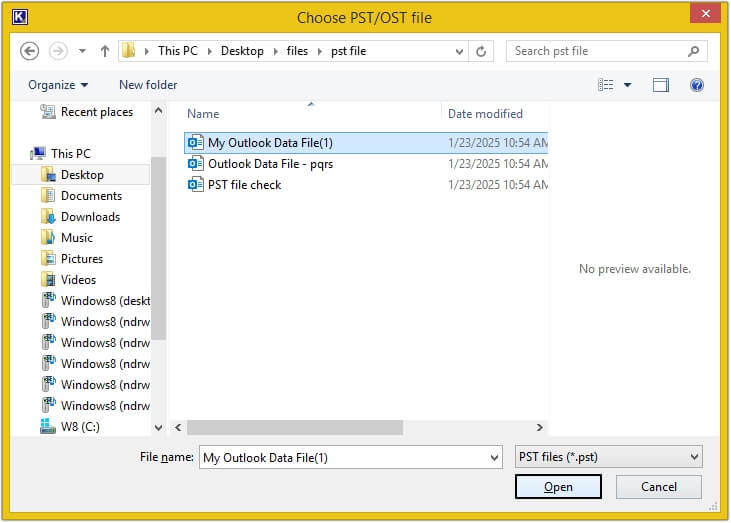Change your view icon button
Screen dimensions: 731x523
pos(606,85)
